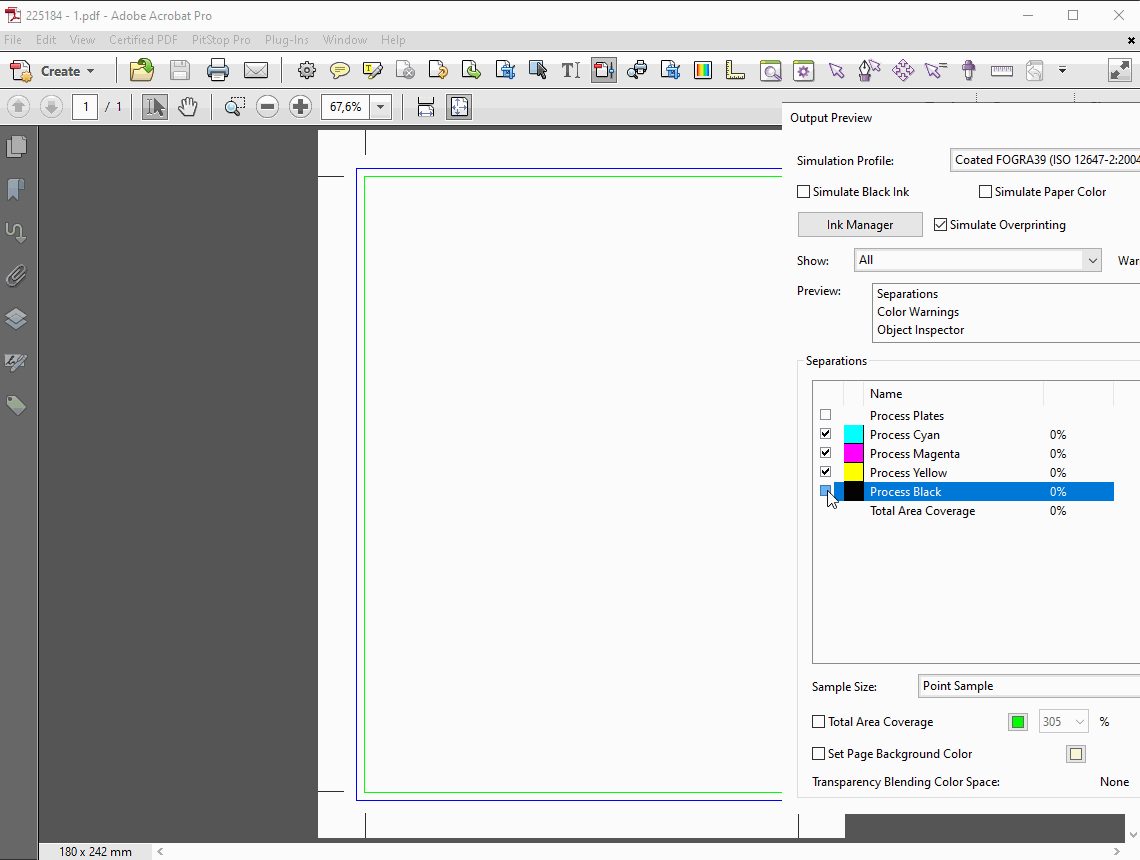
Task: Select the Hand pan tool
Action: coord(188,107)
